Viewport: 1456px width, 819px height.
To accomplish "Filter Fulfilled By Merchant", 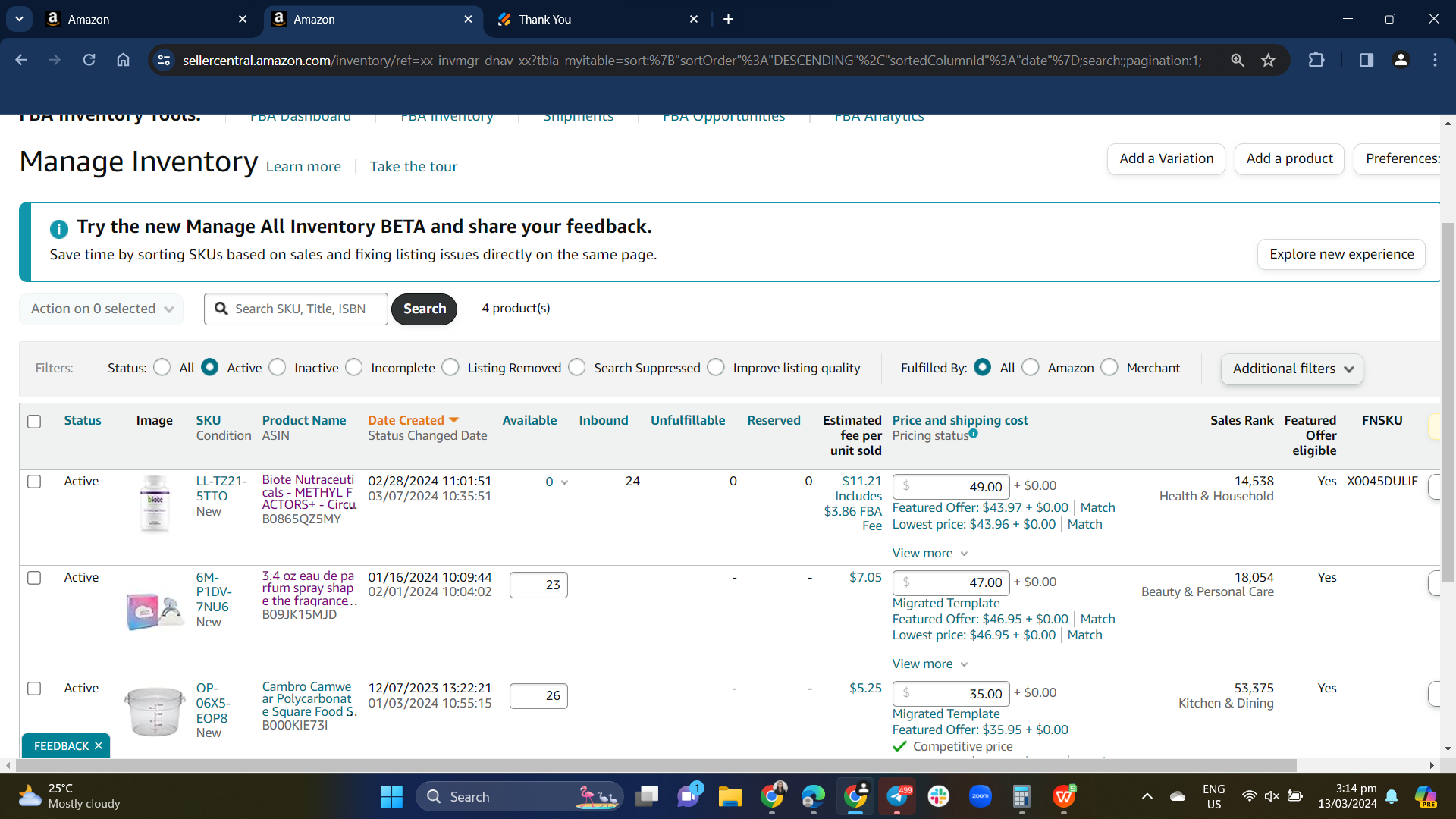I will coord(1109,368).
